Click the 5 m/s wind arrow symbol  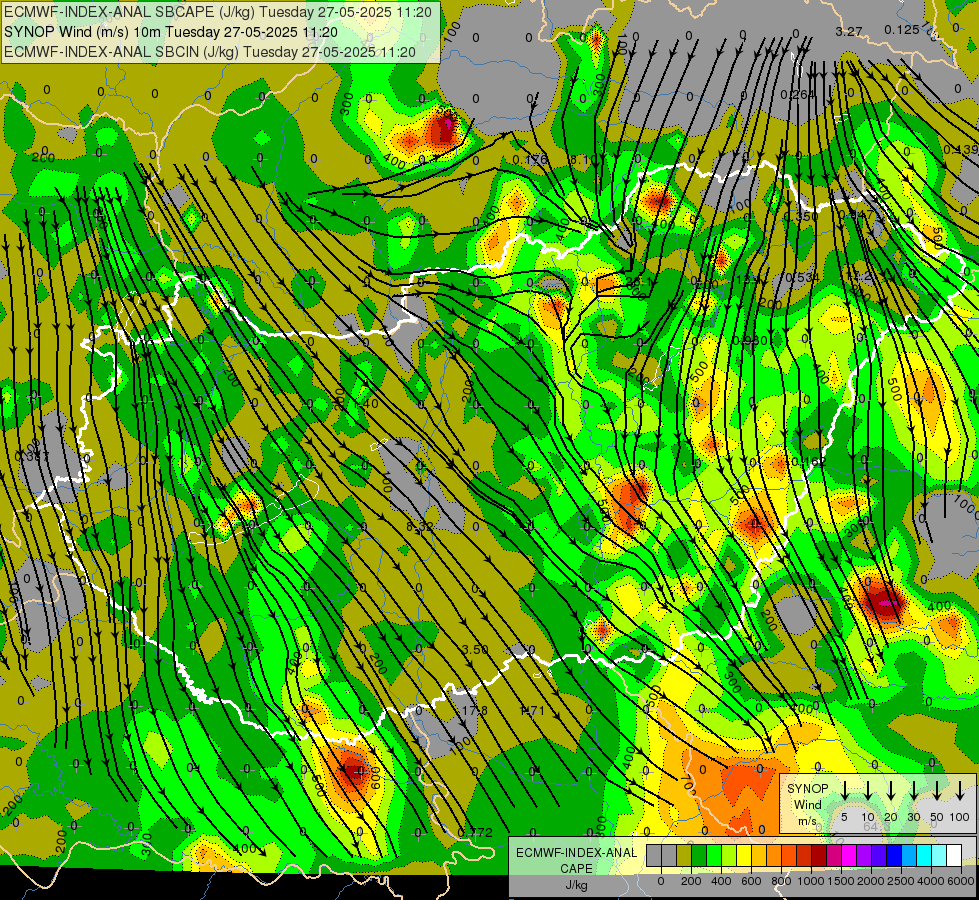pos(845,790)
